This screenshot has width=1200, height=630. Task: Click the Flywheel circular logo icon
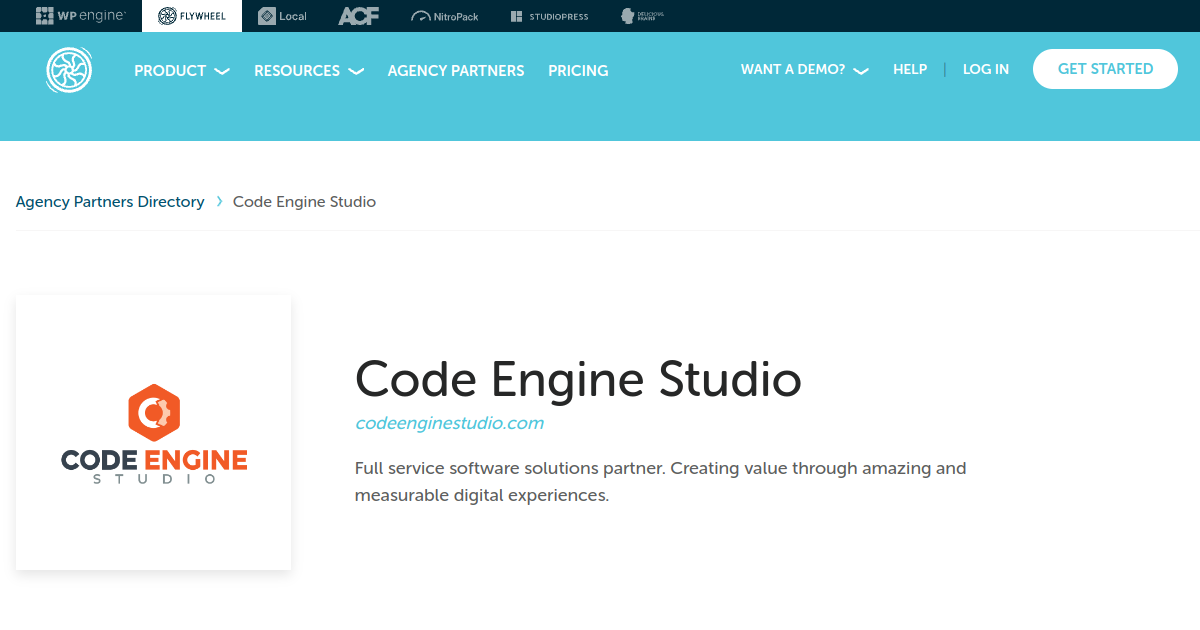click(x=69, y=71)
